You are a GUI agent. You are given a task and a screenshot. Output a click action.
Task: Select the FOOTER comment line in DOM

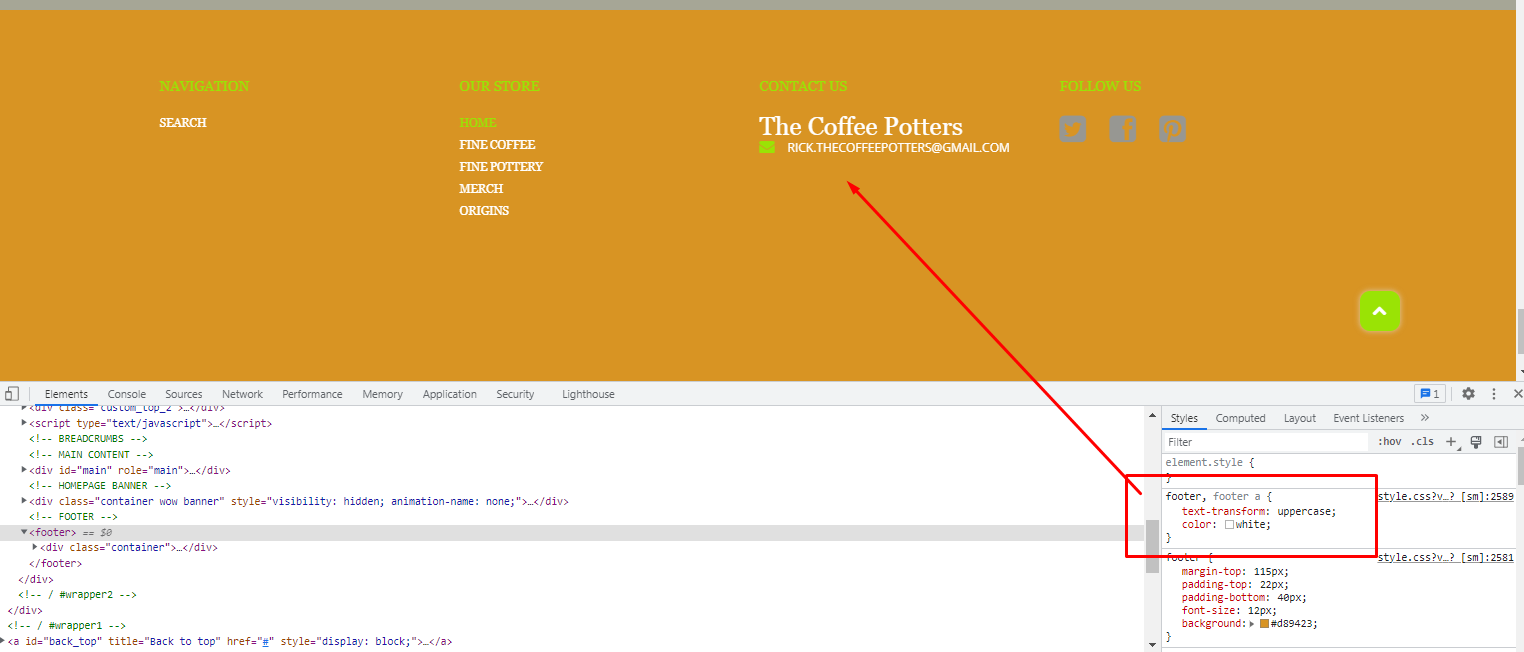click(75, 517)
